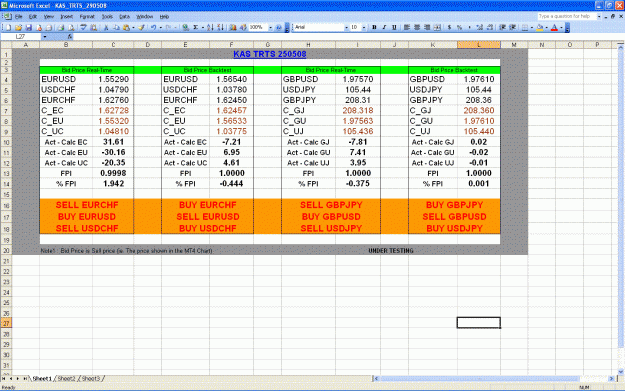Image resolution: width=625 pixels, height=391 pixels.
Task: Save the workbook via floppy icon
Action: pyautogui.click(x=29, y=28)
